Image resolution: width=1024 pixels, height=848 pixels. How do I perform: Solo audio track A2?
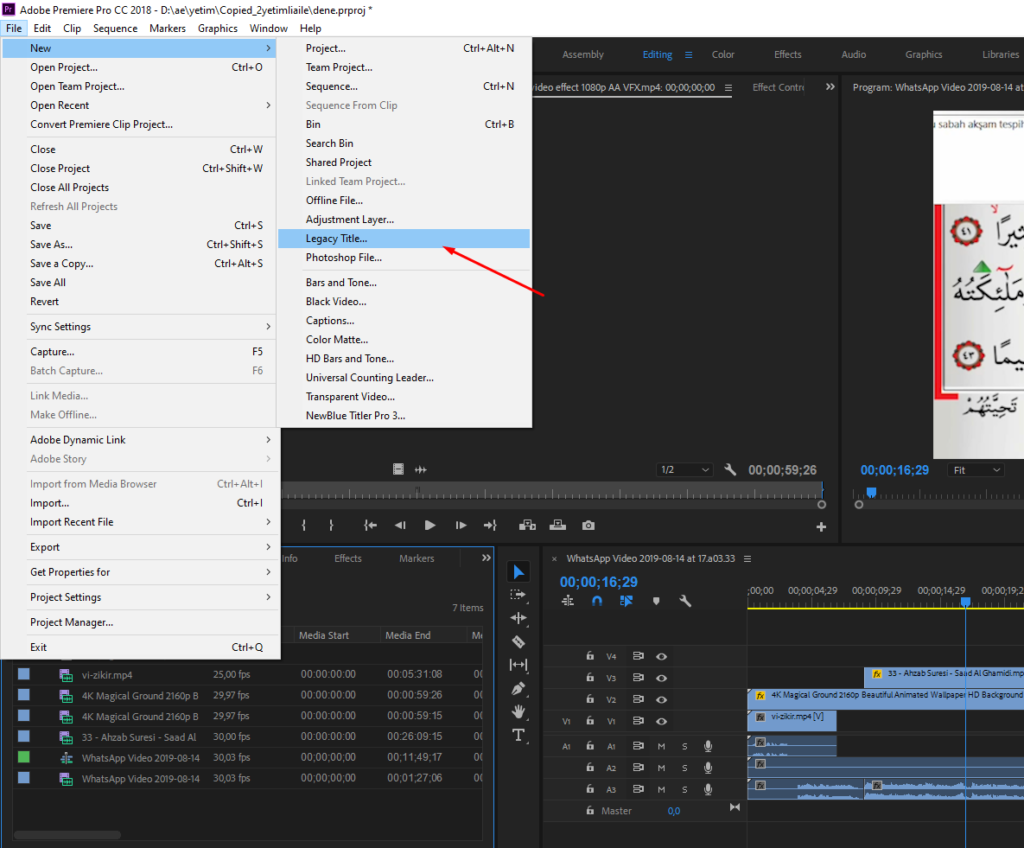(x=684, y=768)
